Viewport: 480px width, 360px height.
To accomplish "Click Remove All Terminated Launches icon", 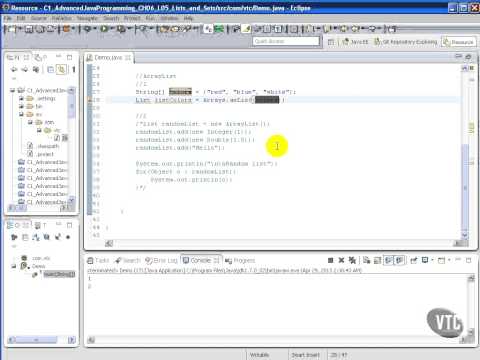I will coord(352,260).
